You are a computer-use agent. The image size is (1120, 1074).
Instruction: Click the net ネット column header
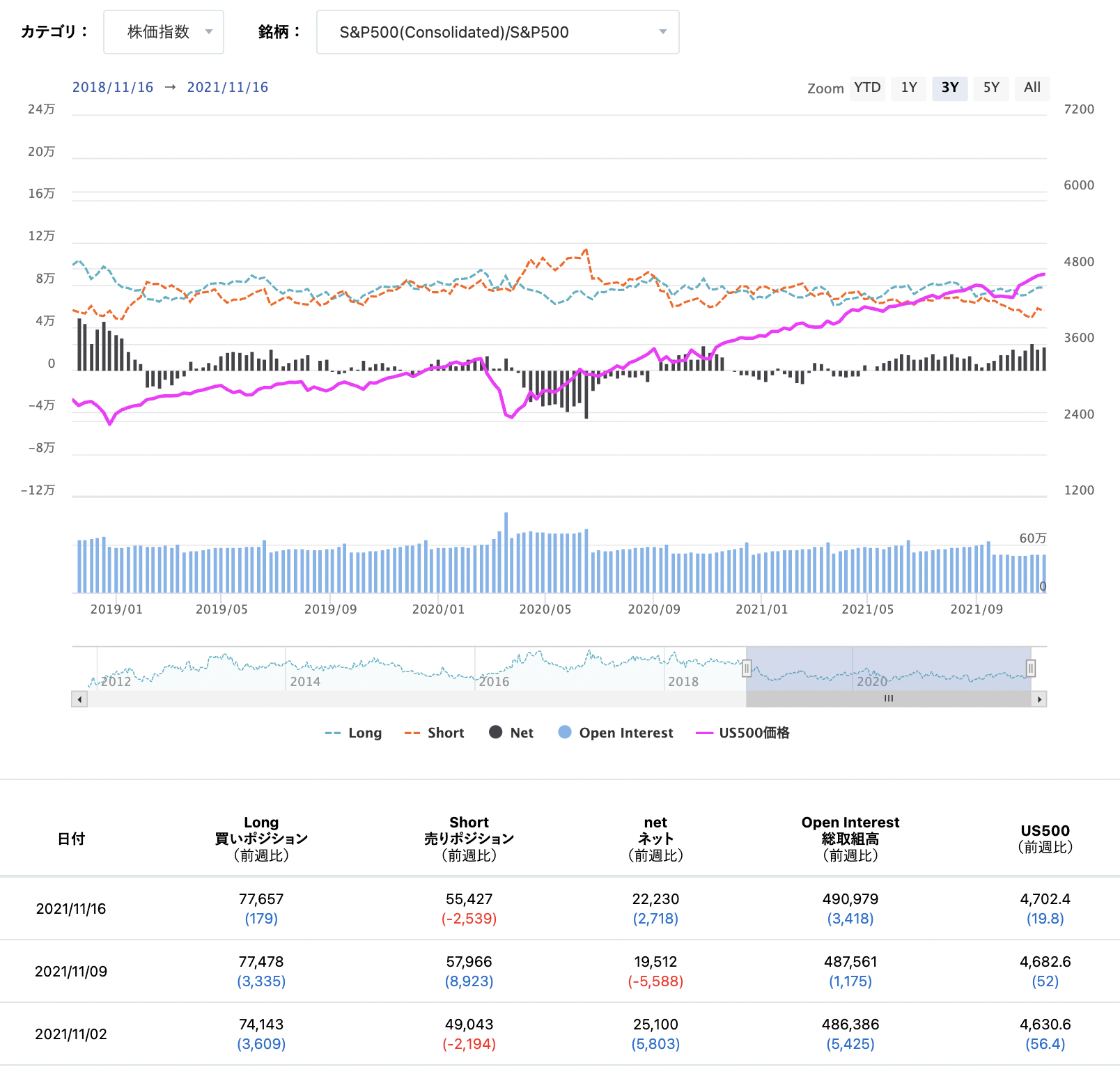pos(655,839)
